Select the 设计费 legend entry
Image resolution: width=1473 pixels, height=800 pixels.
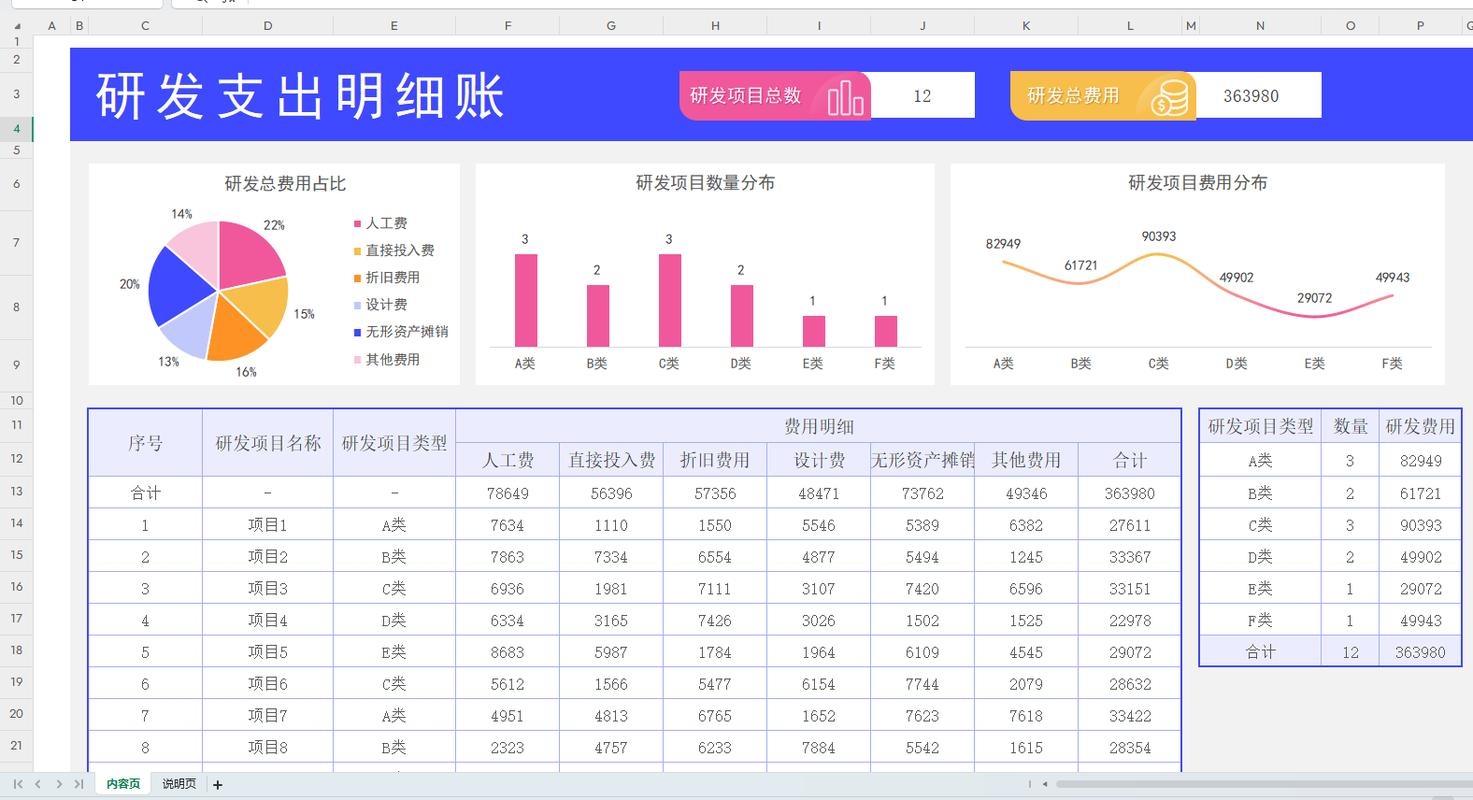pos(380,305)
